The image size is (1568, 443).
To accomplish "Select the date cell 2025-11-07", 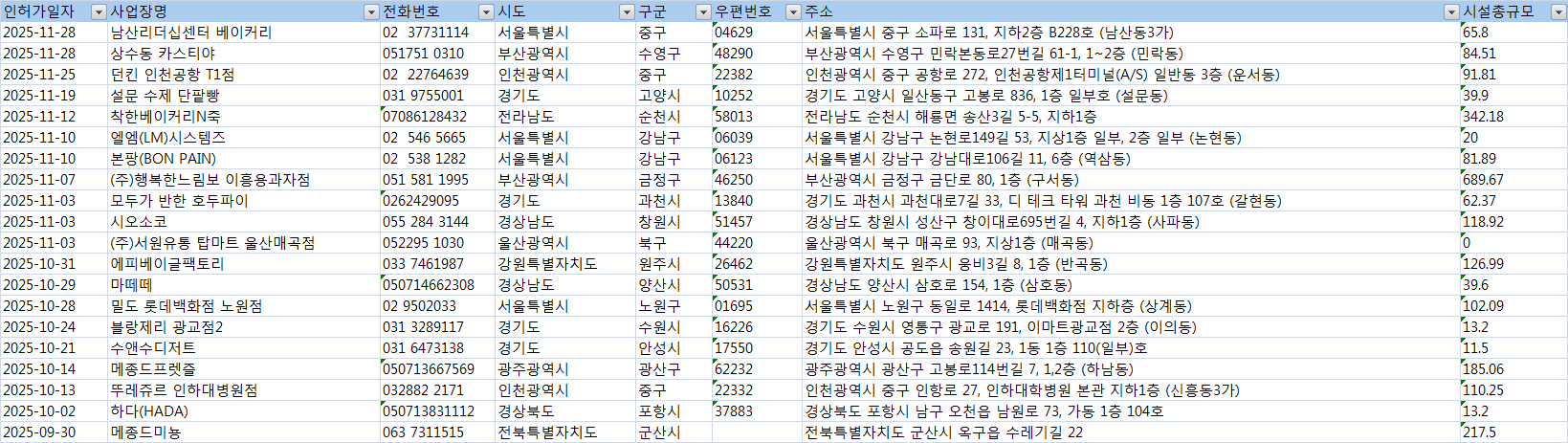I will tap(54, 180).
